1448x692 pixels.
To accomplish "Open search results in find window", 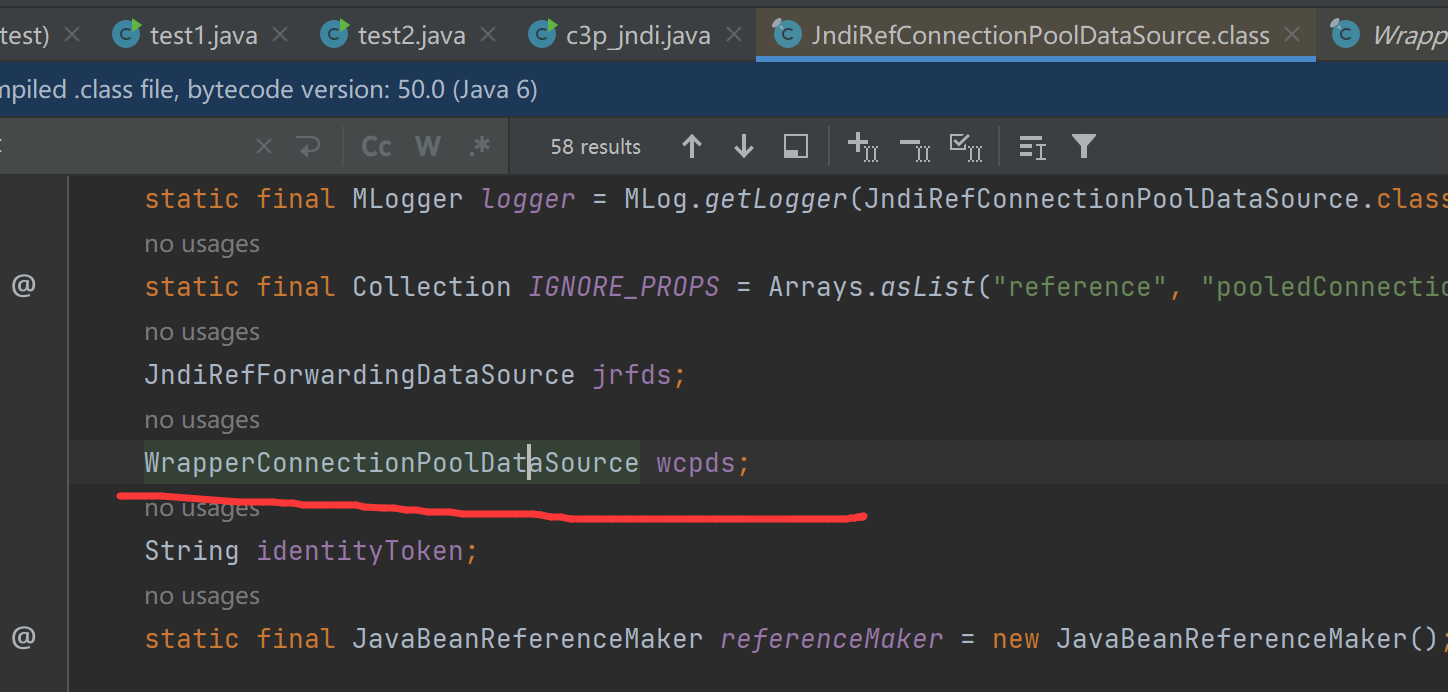I will click(796, 147).
